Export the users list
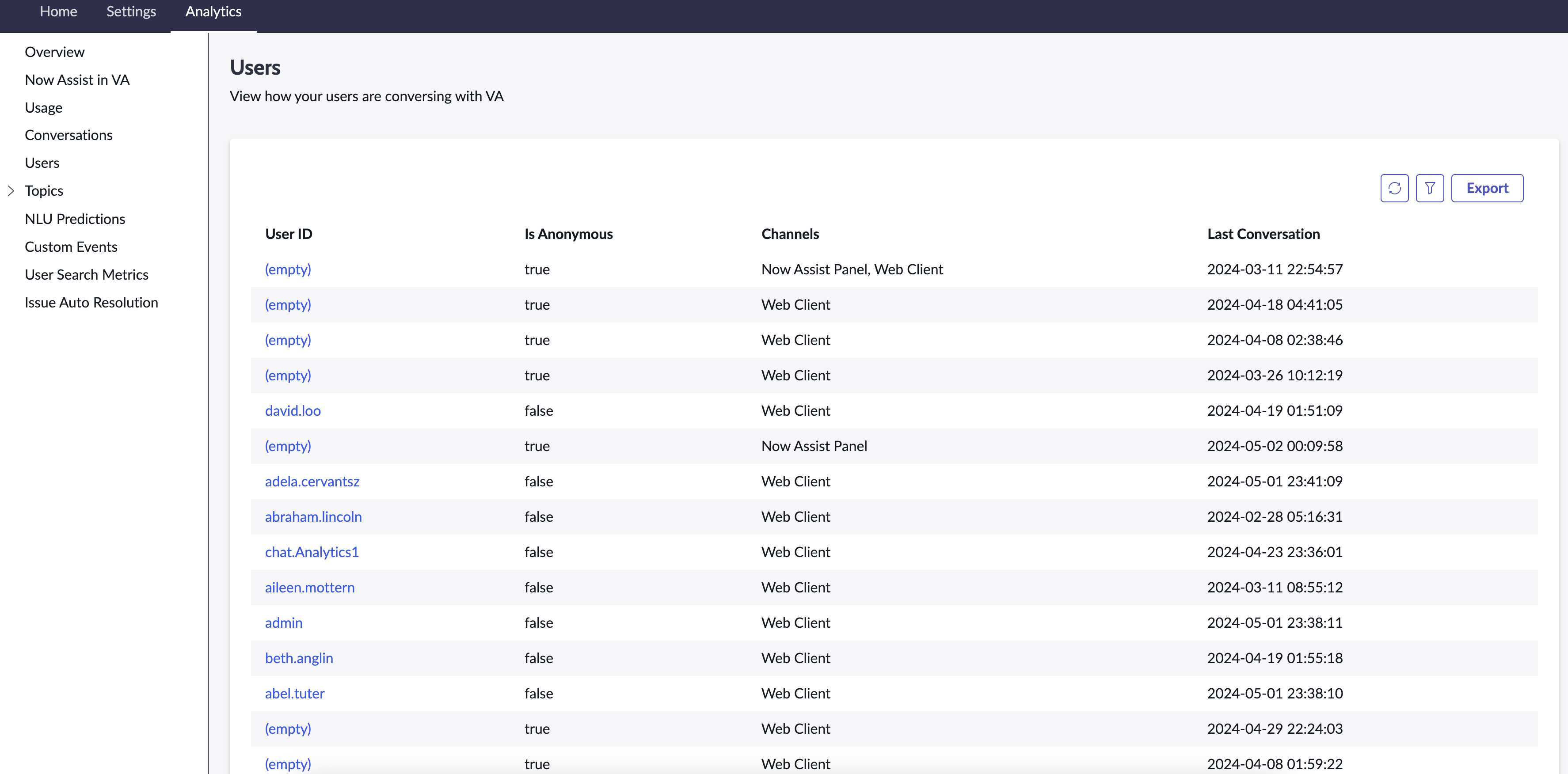The image size is (1568, 774). click(x=1487, y=188)
